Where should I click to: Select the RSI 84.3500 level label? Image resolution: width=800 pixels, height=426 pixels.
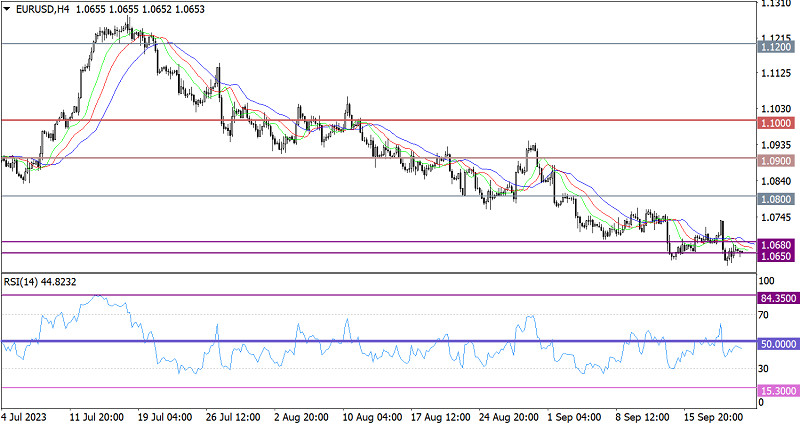click(x=778, y=298)
